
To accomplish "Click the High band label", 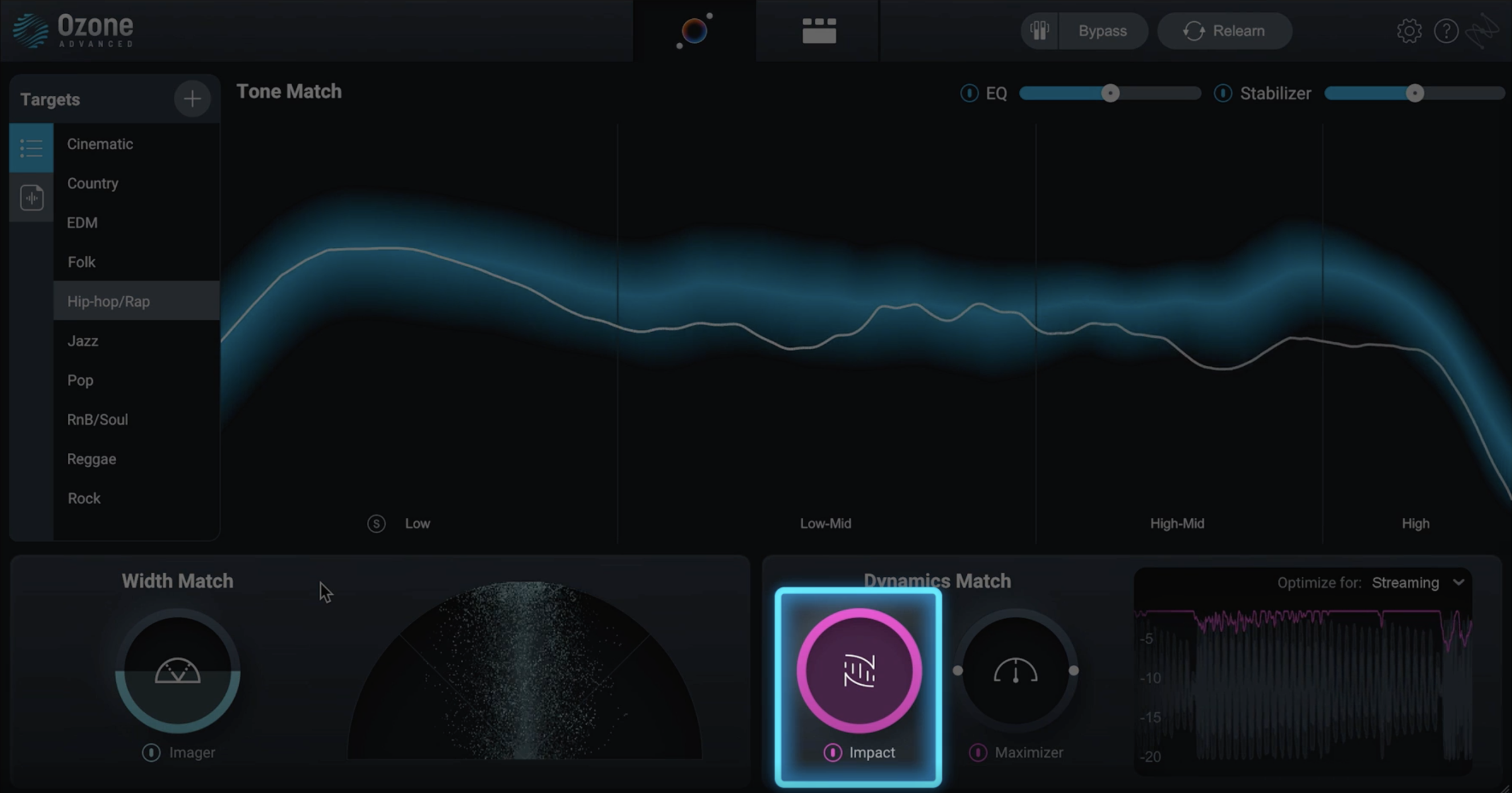I will [x=1415, y=523].
